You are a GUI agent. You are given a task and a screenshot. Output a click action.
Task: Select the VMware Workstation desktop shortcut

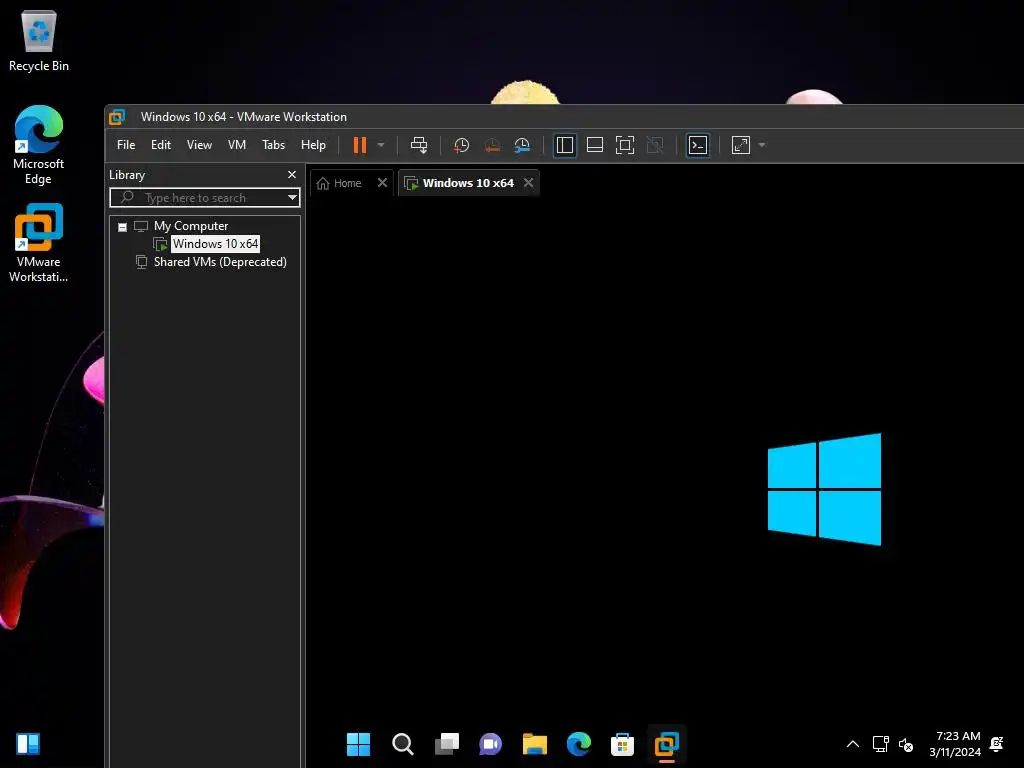[x=39, y=243]
